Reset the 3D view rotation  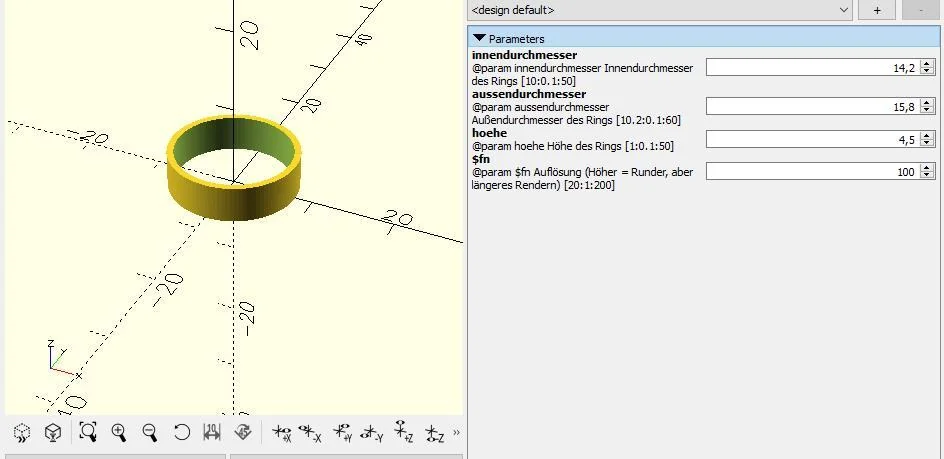pos(181,433)
